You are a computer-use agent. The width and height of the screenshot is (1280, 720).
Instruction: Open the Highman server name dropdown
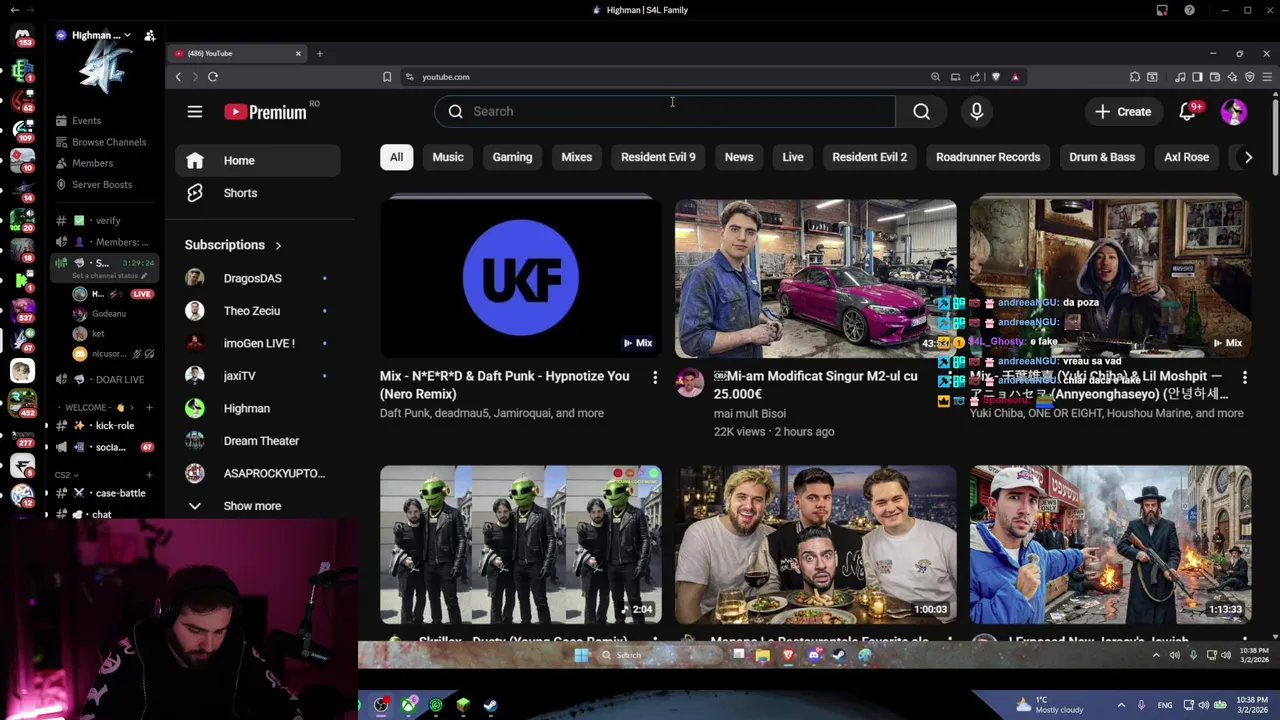95,35
